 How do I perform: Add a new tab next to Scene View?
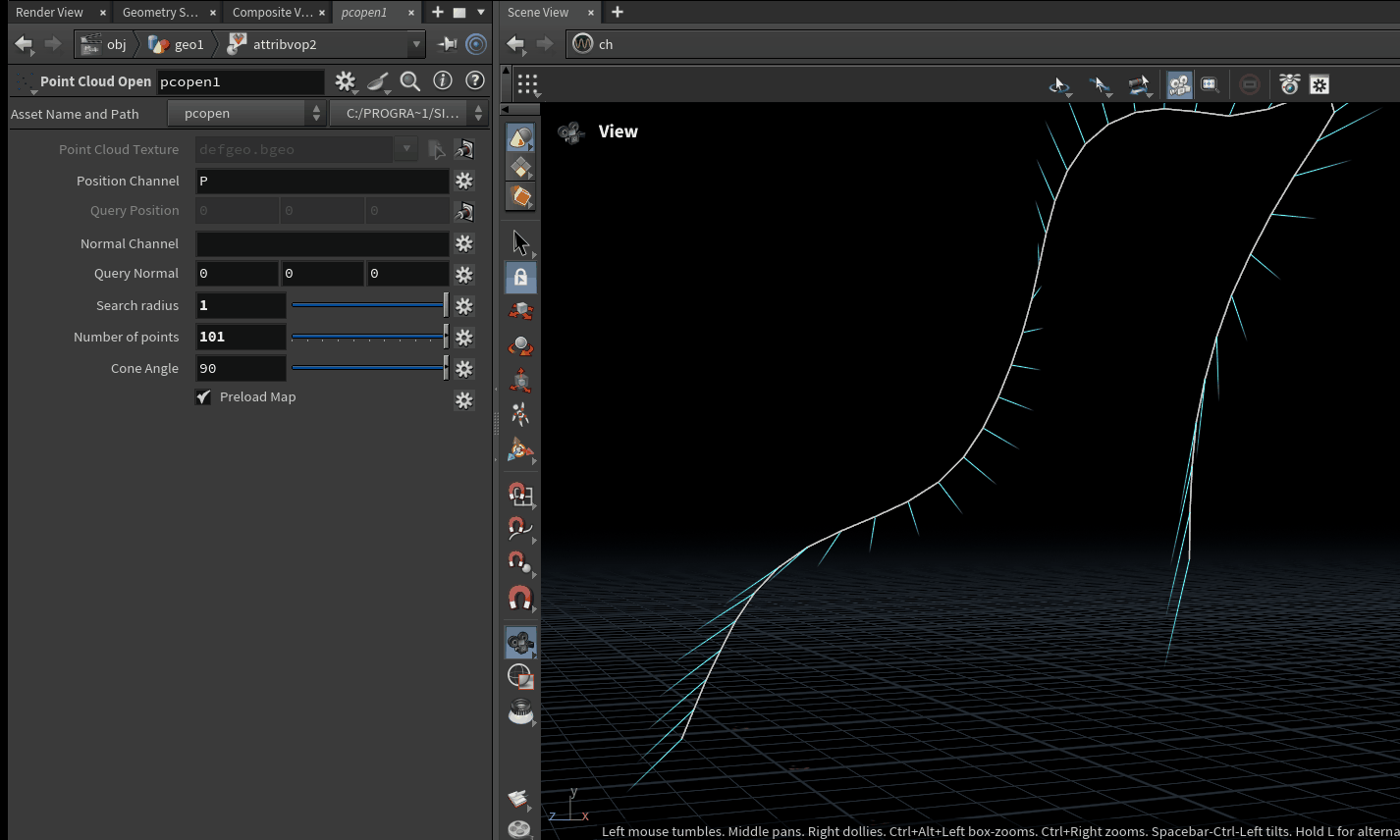click(617, 12)
